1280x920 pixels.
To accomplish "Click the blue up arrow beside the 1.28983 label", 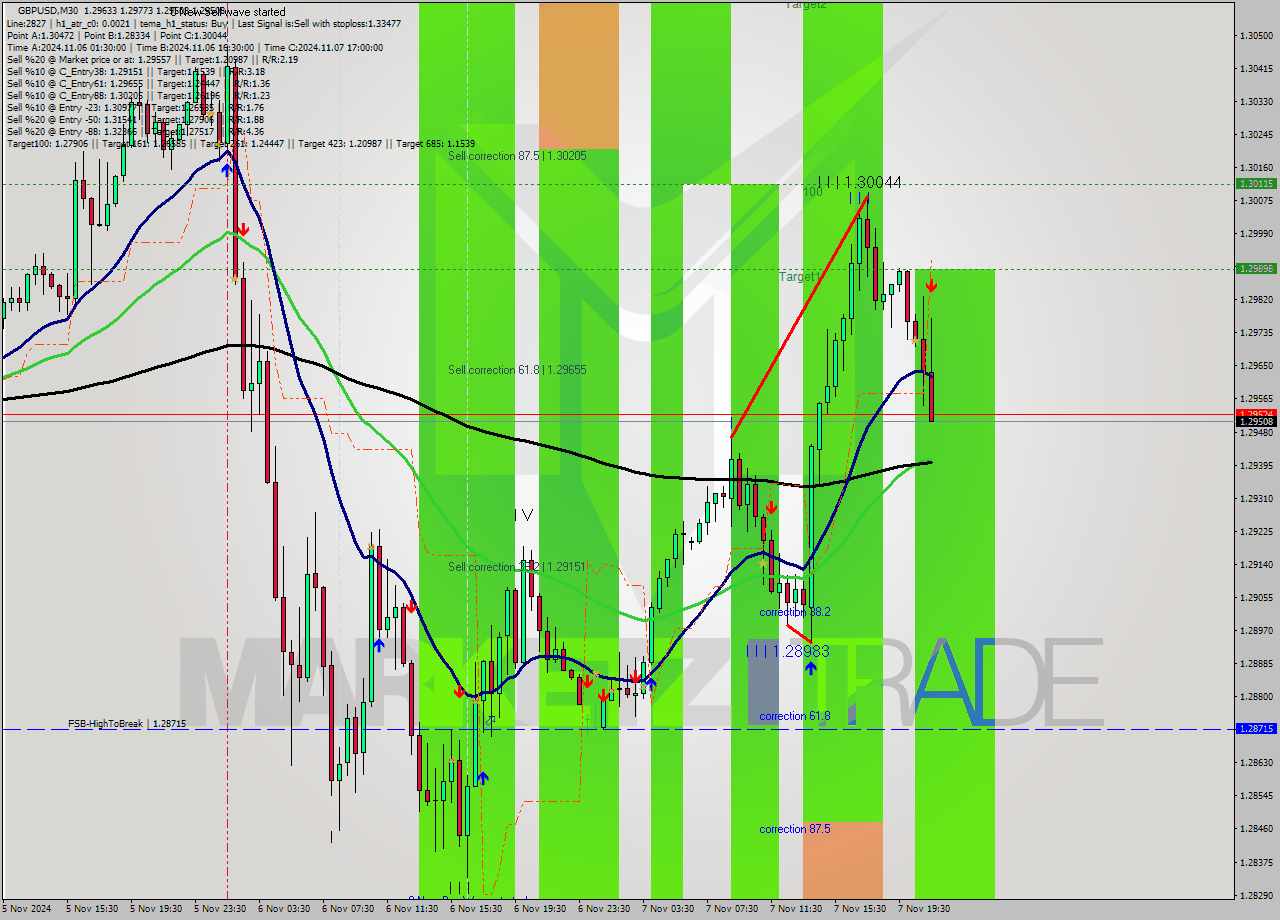I will [811, 667].
